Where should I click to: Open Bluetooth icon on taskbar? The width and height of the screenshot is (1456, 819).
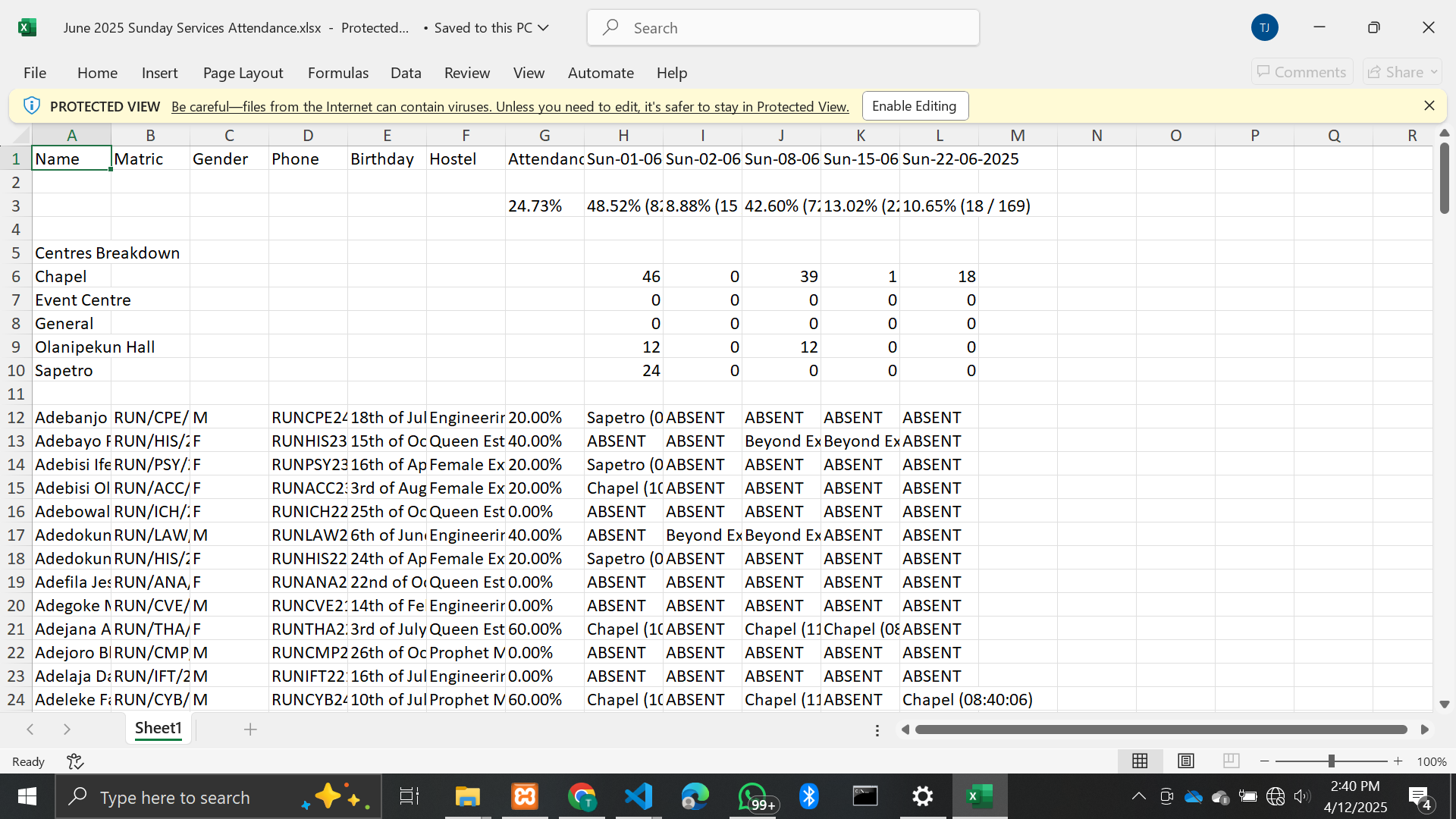point(809,796)
